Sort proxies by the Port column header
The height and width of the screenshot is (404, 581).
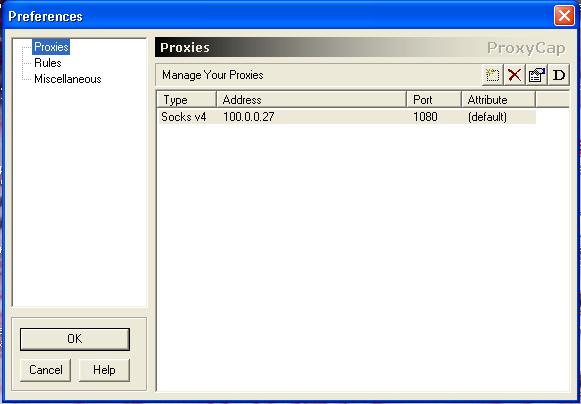click(x=434, y=99)
